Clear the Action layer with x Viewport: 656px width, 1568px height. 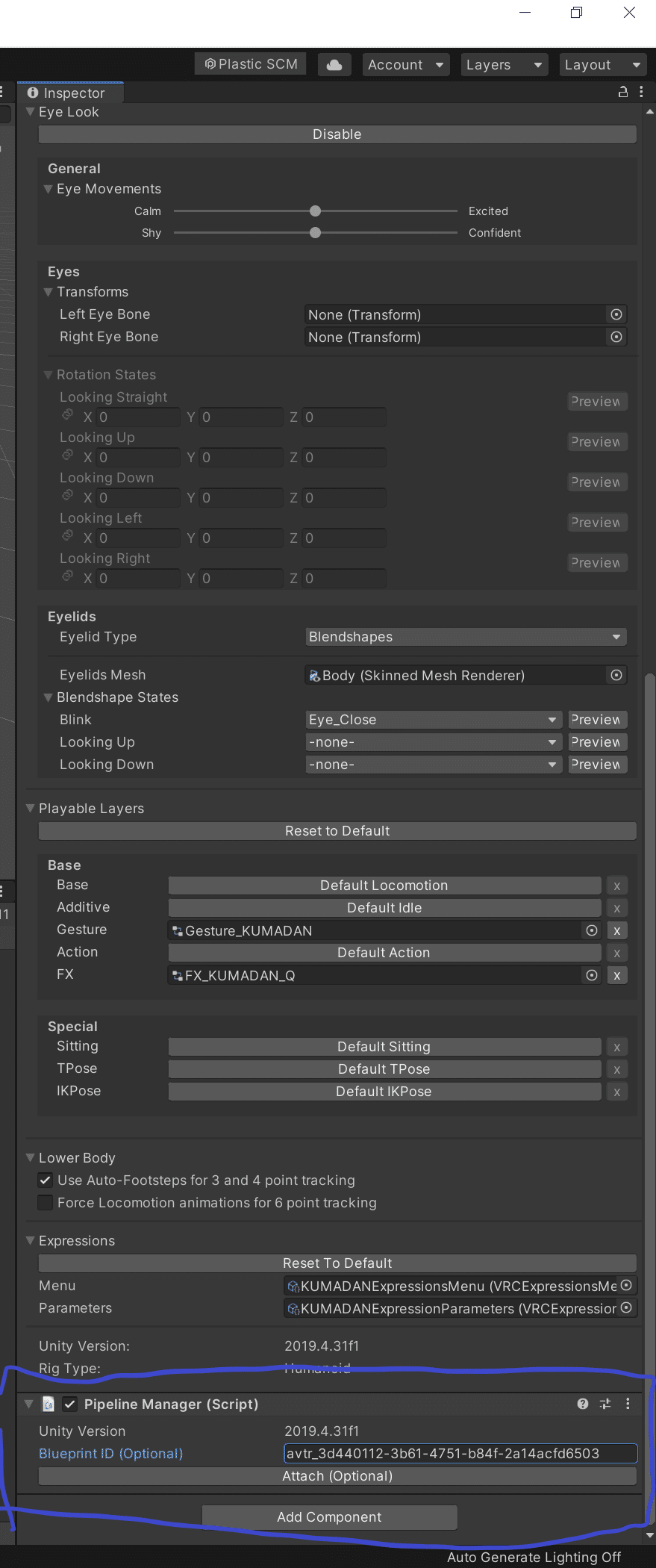(617, 953)
